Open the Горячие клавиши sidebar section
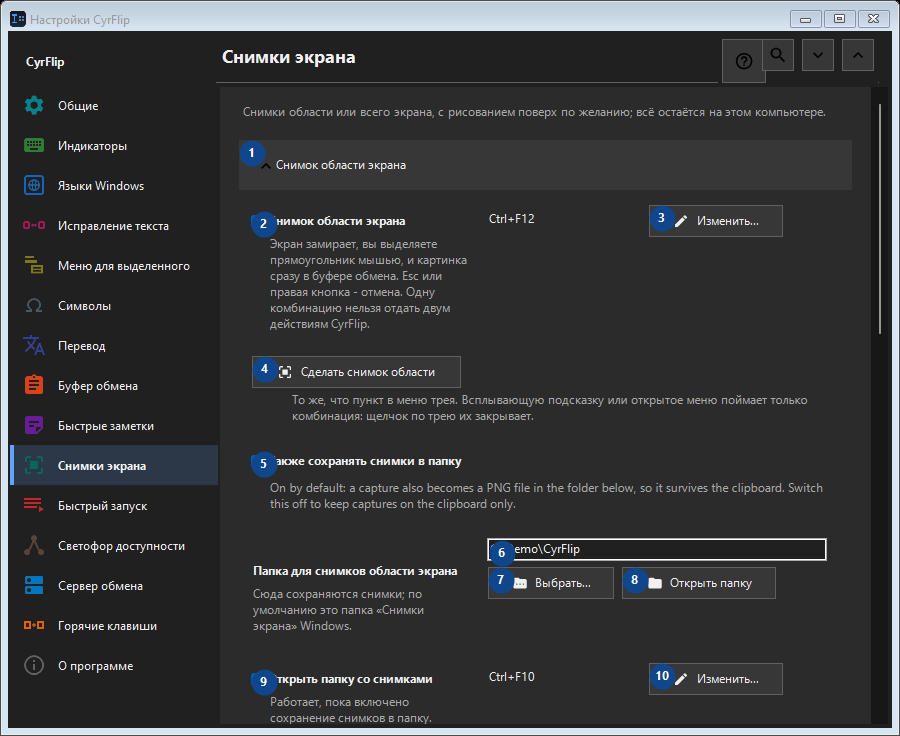 point(114,626)
